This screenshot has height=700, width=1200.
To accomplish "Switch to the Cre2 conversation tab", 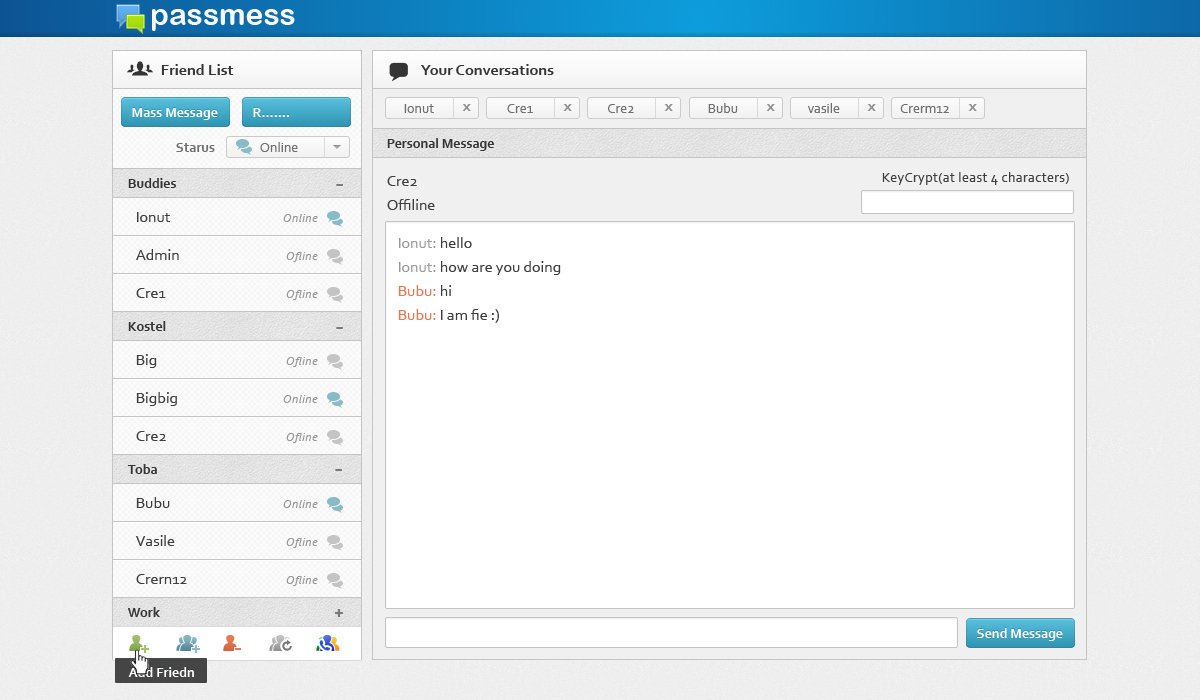I will click(x=621, y=108).
